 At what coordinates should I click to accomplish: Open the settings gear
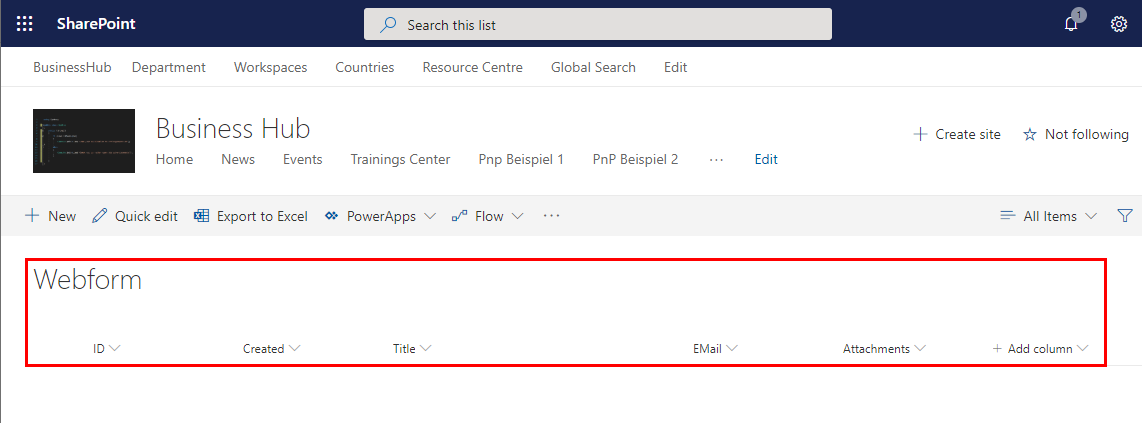pos(1119,24)
